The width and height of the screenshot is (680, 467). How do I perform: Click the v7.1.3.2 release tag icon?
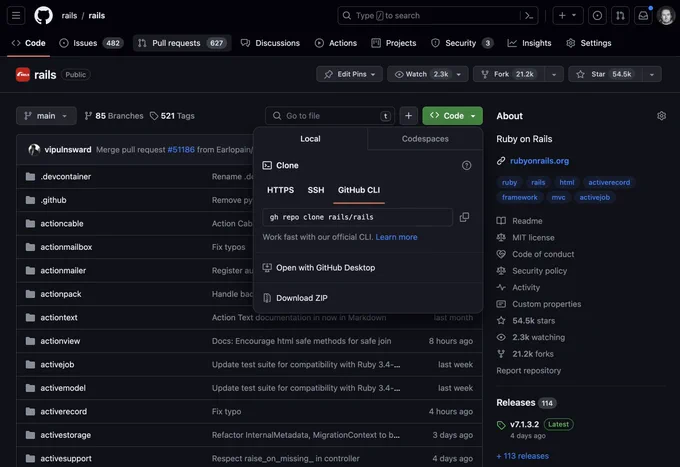[501, 425]
